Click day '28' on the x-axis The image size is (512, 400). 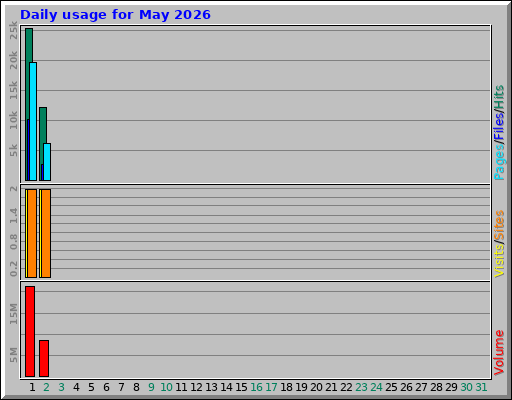[436, 387]
